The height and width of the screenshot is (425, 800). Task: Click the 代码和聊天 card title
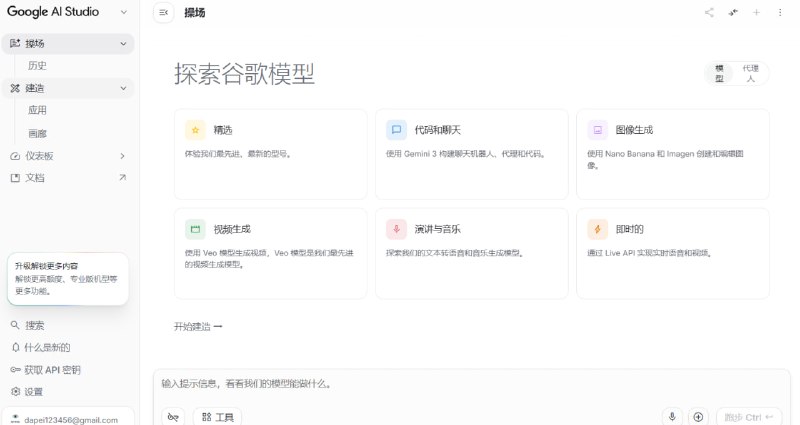point(437,130)
